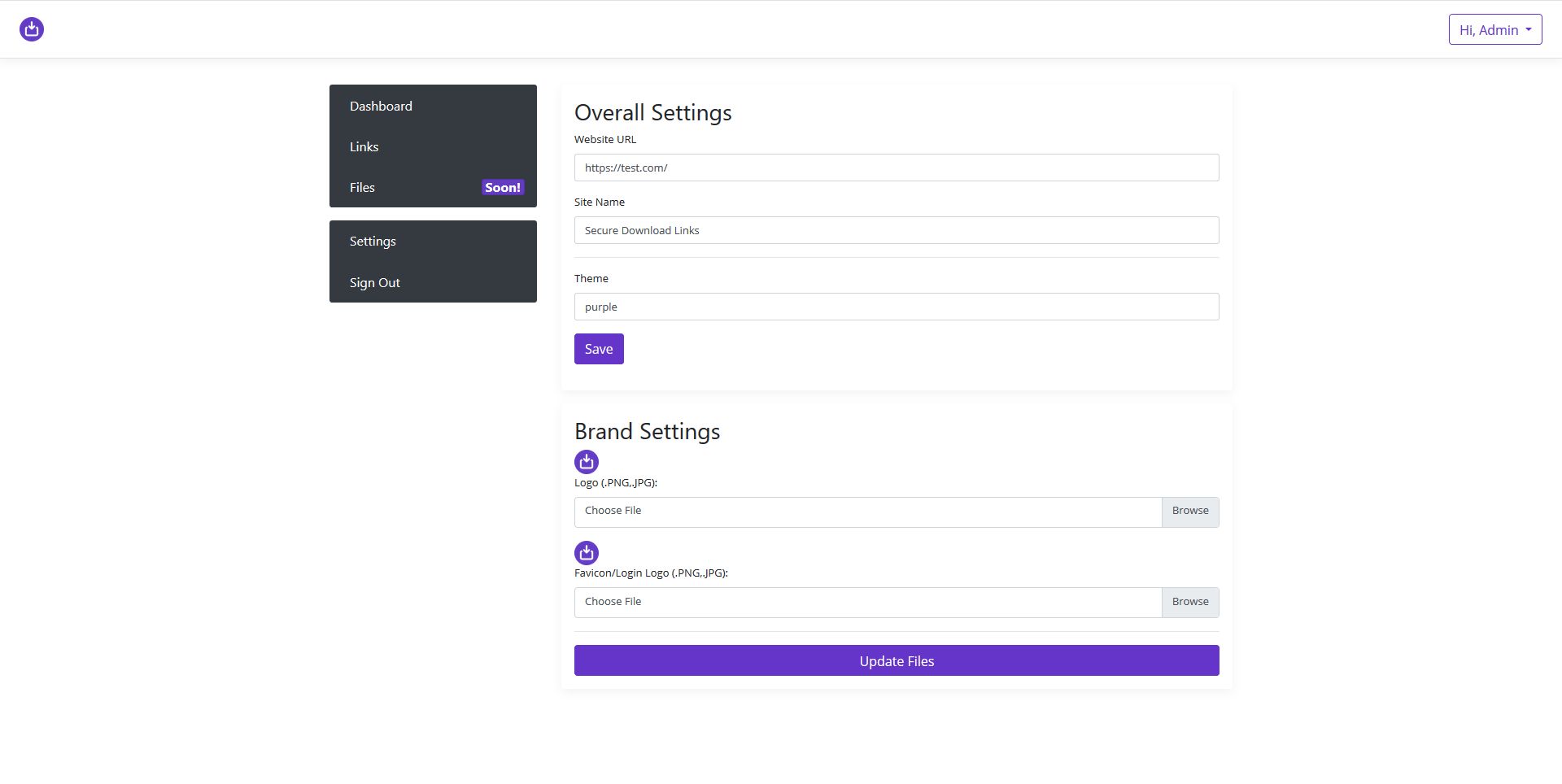Select Files in the sidebar menu
This screenshot has height=784, width=1562.
[x=362, y=188]
